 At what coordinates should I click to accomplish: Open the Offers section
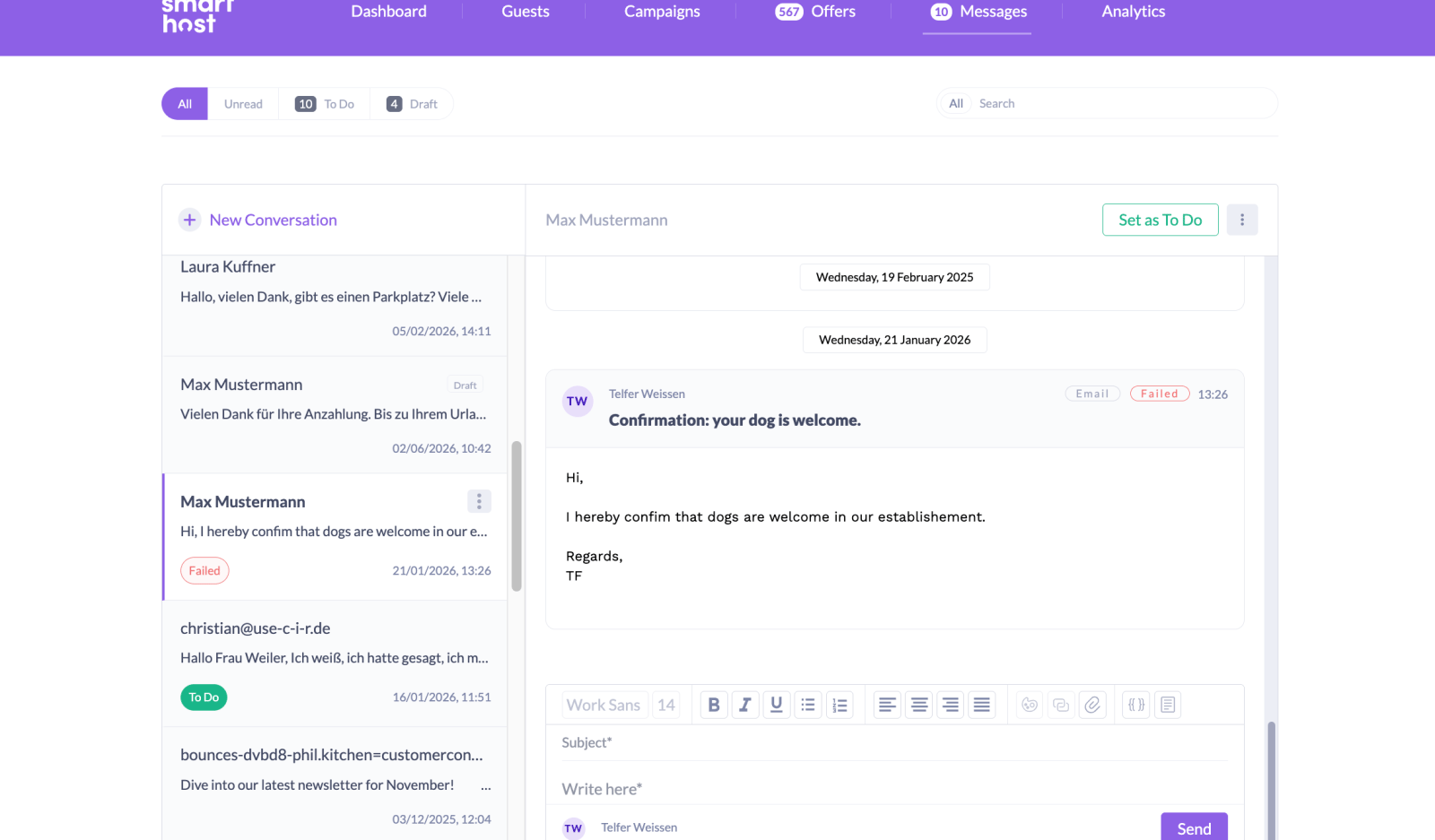pyautogui.click(x=815, y=12)
